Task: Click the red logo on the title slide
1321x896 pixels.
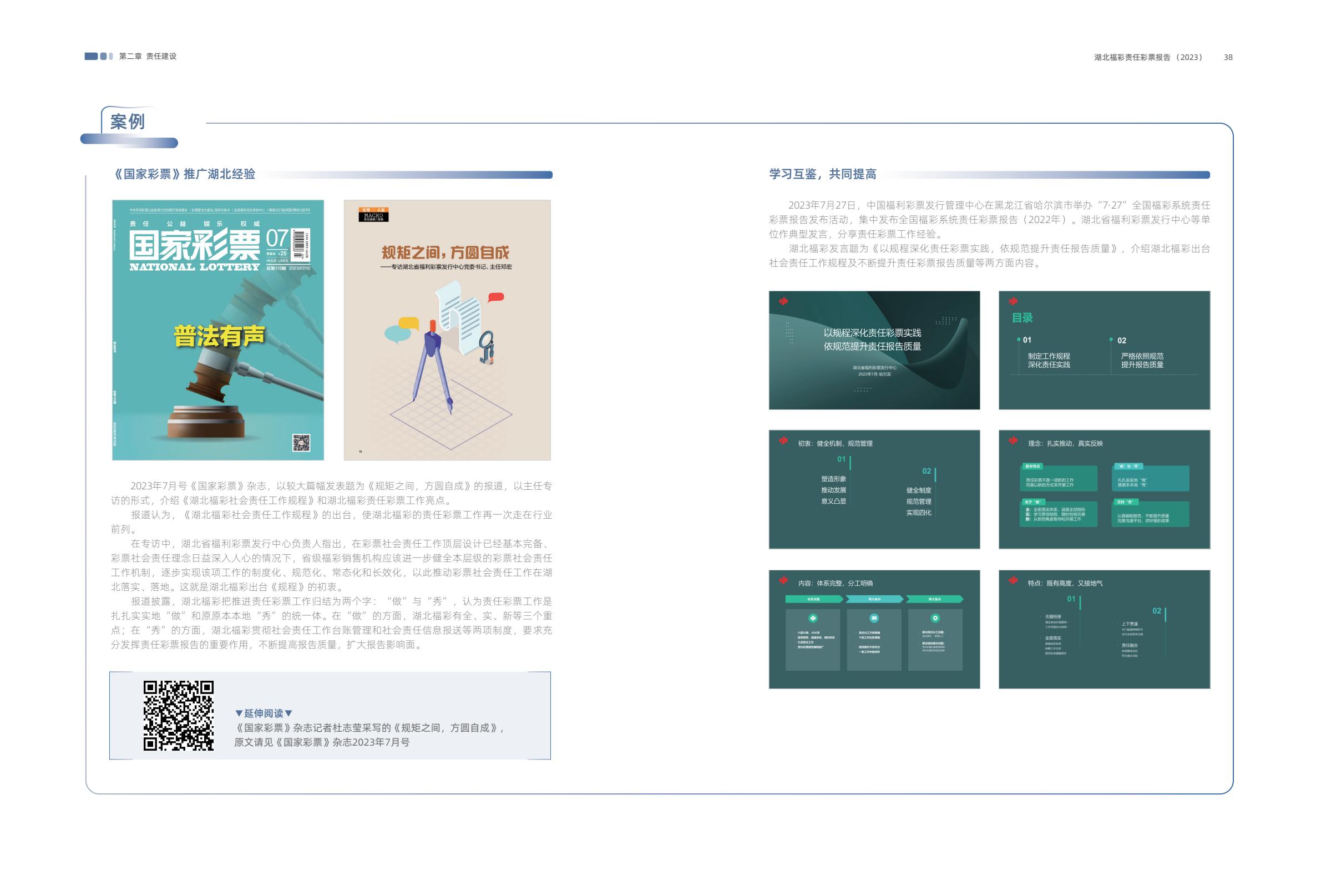Action: pyautogui.click(x=783, y=301)
